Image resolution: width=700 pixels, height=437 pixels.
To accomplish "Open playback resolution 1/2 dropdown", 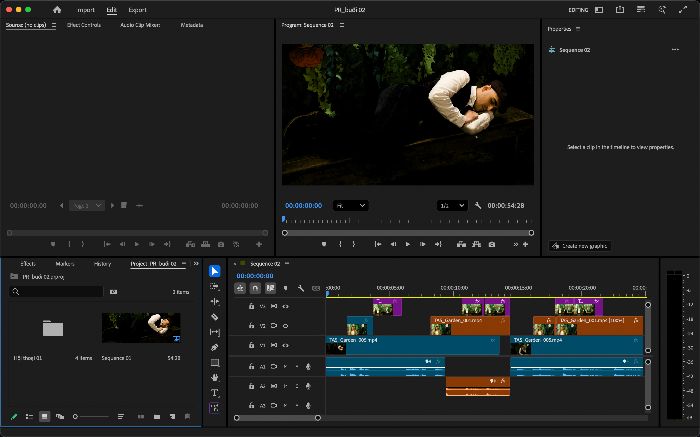I will (452, 205).
